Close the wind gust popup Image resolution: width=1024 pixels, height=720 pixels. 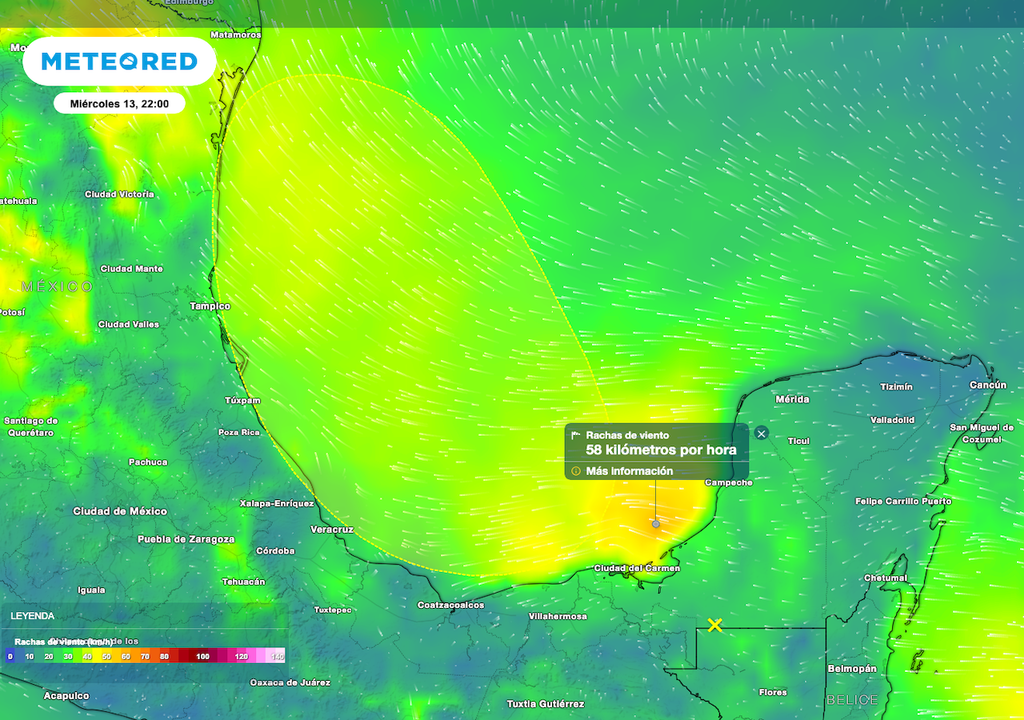click(x=761, y=433)
